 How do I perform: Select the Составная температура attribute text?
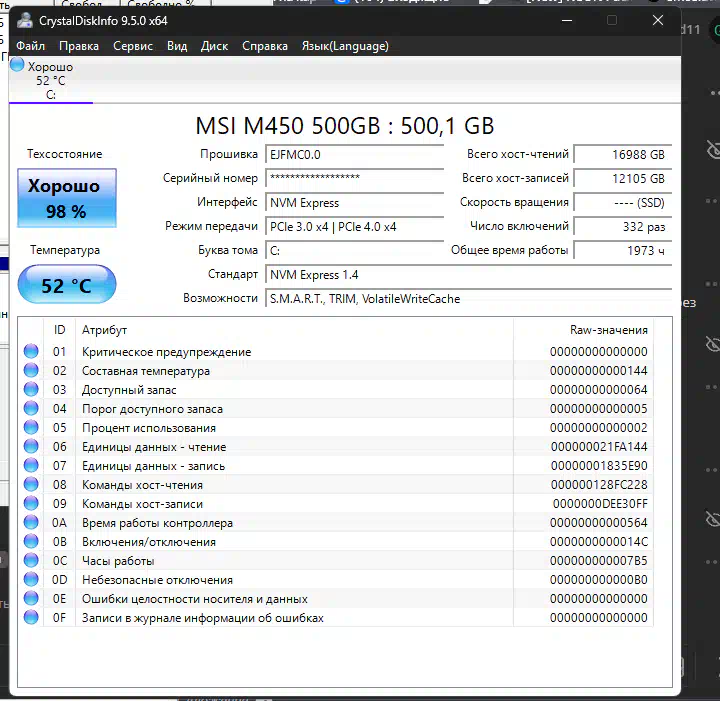click(x=146, y=371)
